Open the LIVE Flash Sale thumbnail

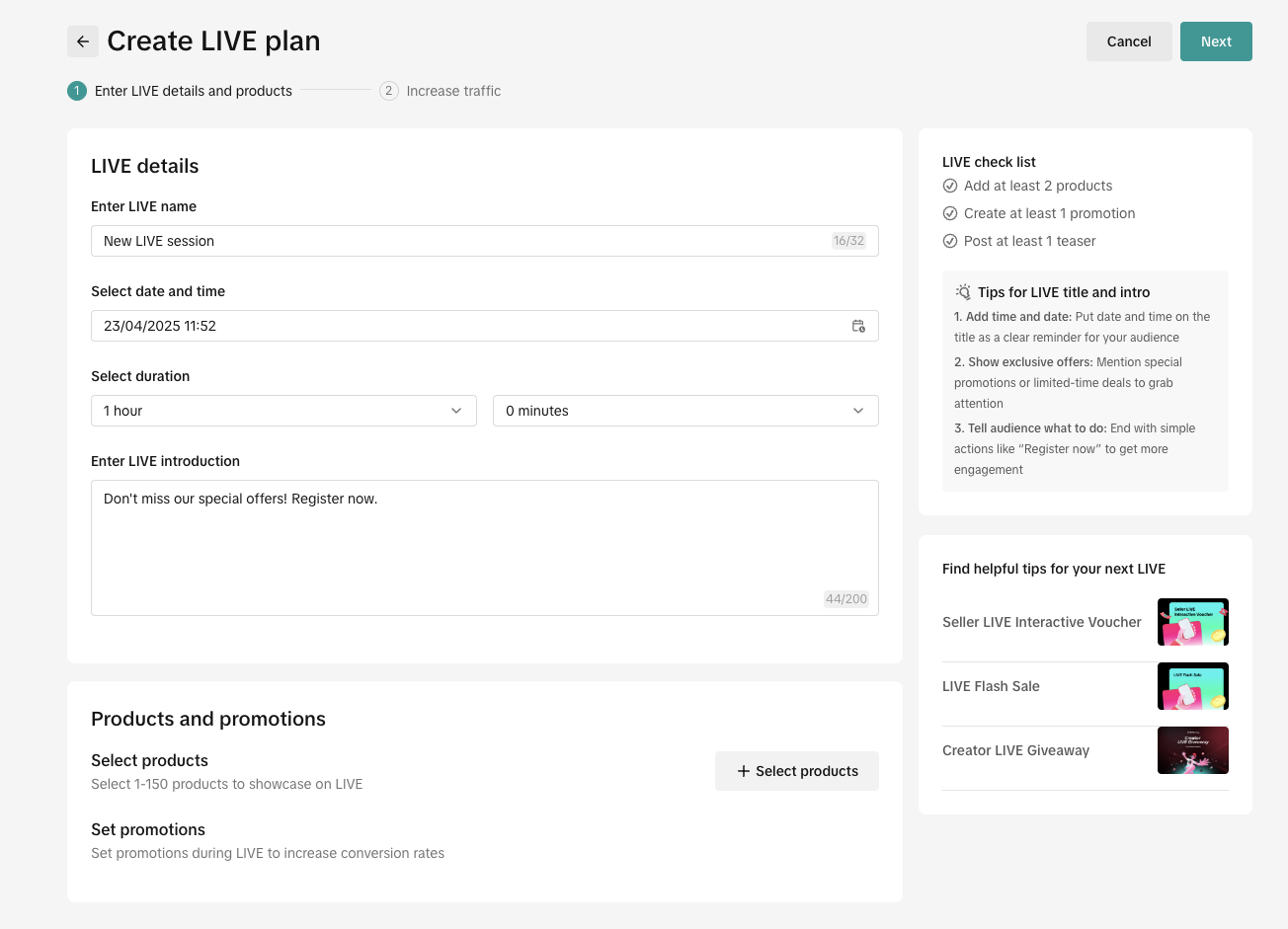[1192, 686]
